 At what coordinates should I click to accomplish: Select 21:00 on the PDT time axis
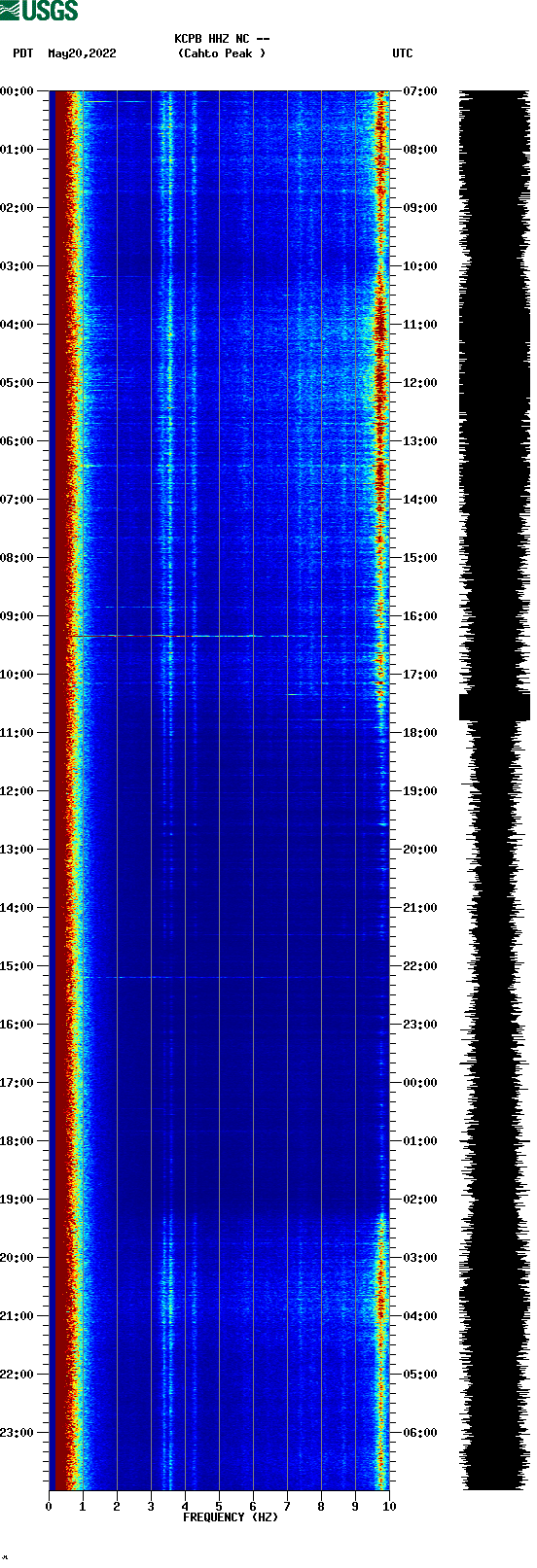[17, 1316]
